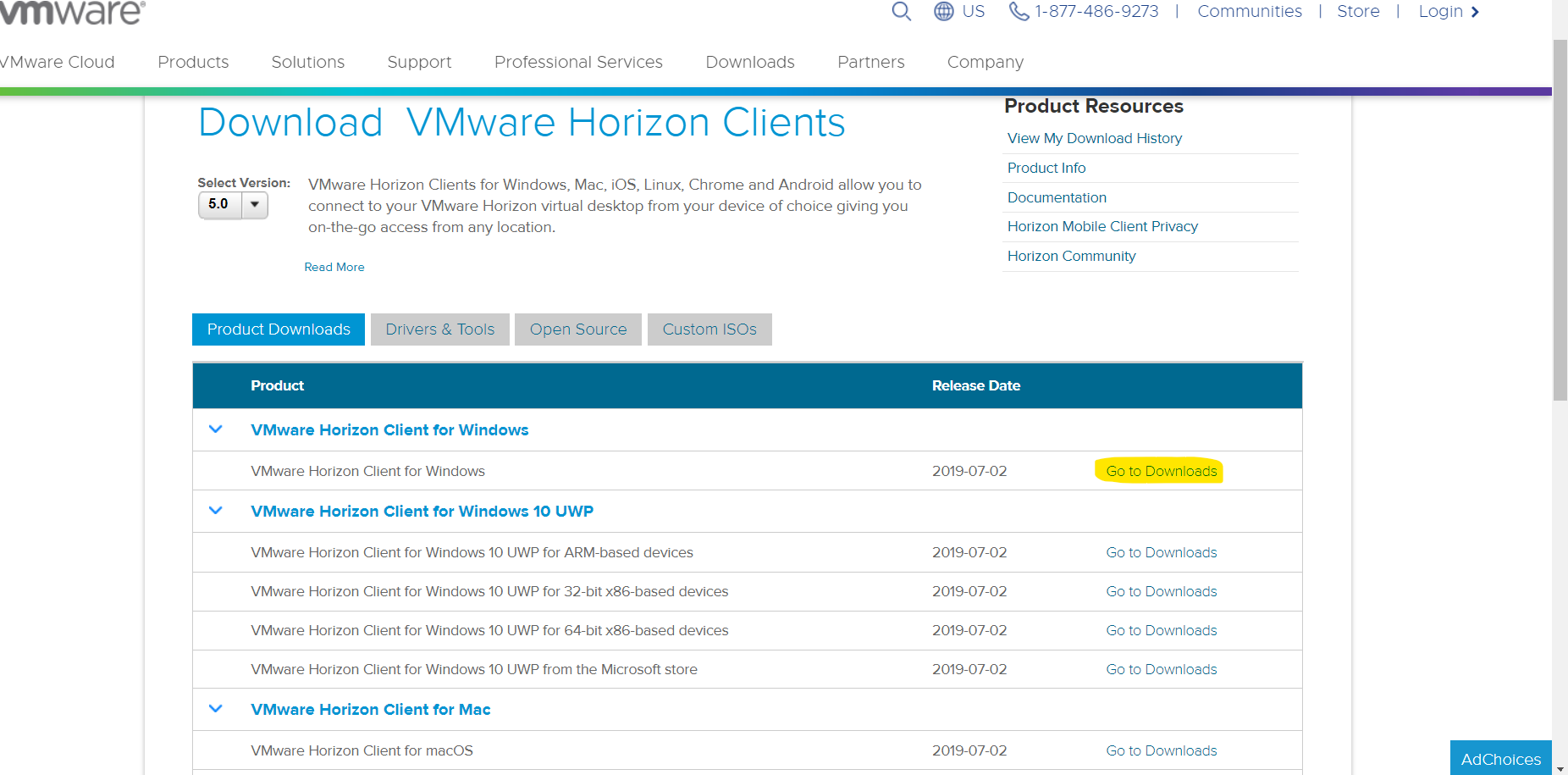Collapse the VMware Horizon Client for Mac section
The width and height of the screenshot is (1568, 775).
pos(216,709)
